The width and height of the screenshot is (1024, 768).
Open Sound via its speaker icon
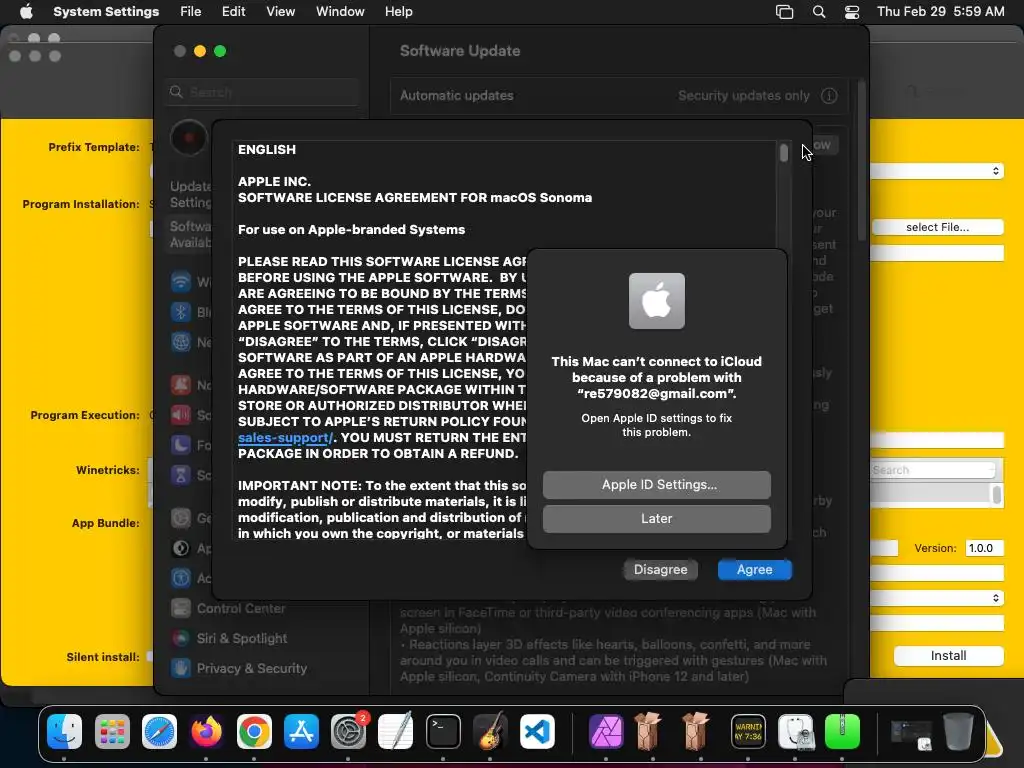[x=181, y=415]
